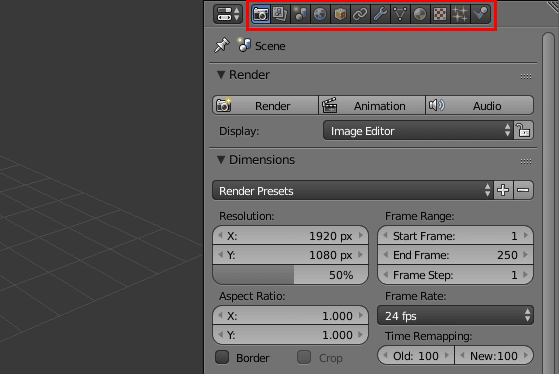Open the Render Presets dropdown
This screenshot has width=559, height=374.
pyautogui.click(x=353, y=190)
